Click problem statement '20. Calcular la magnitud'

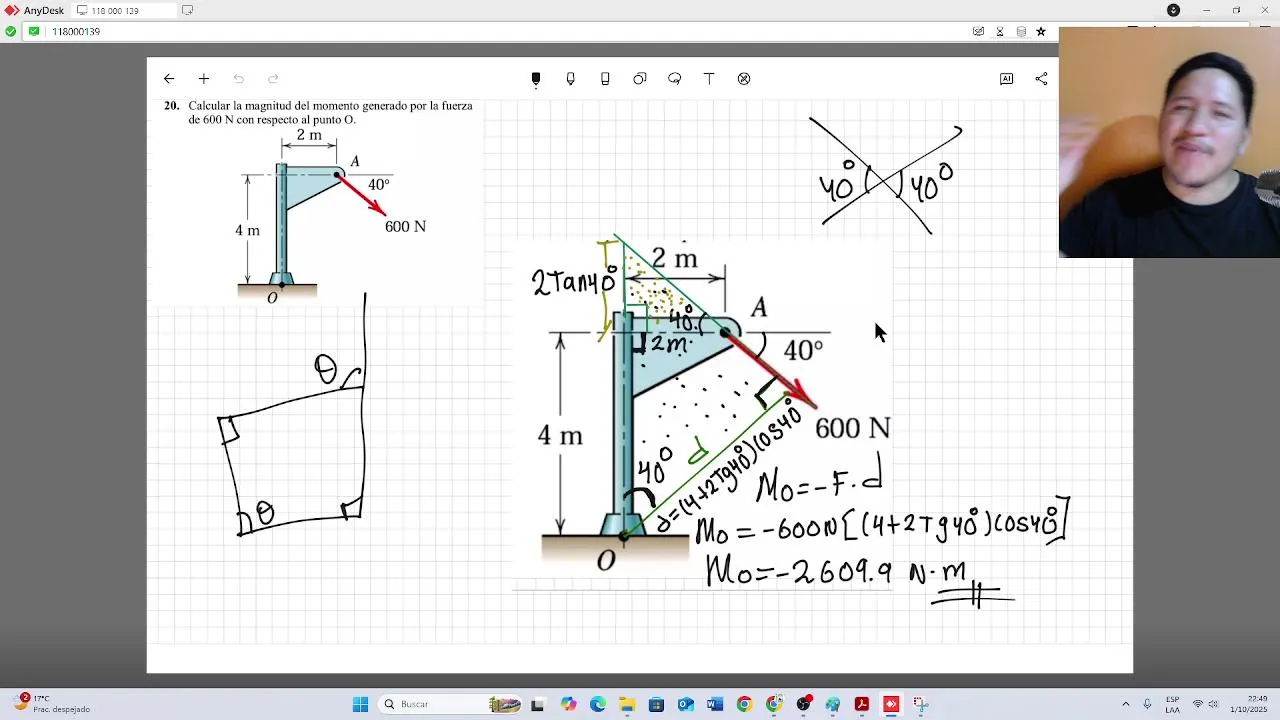pos(318,112)
